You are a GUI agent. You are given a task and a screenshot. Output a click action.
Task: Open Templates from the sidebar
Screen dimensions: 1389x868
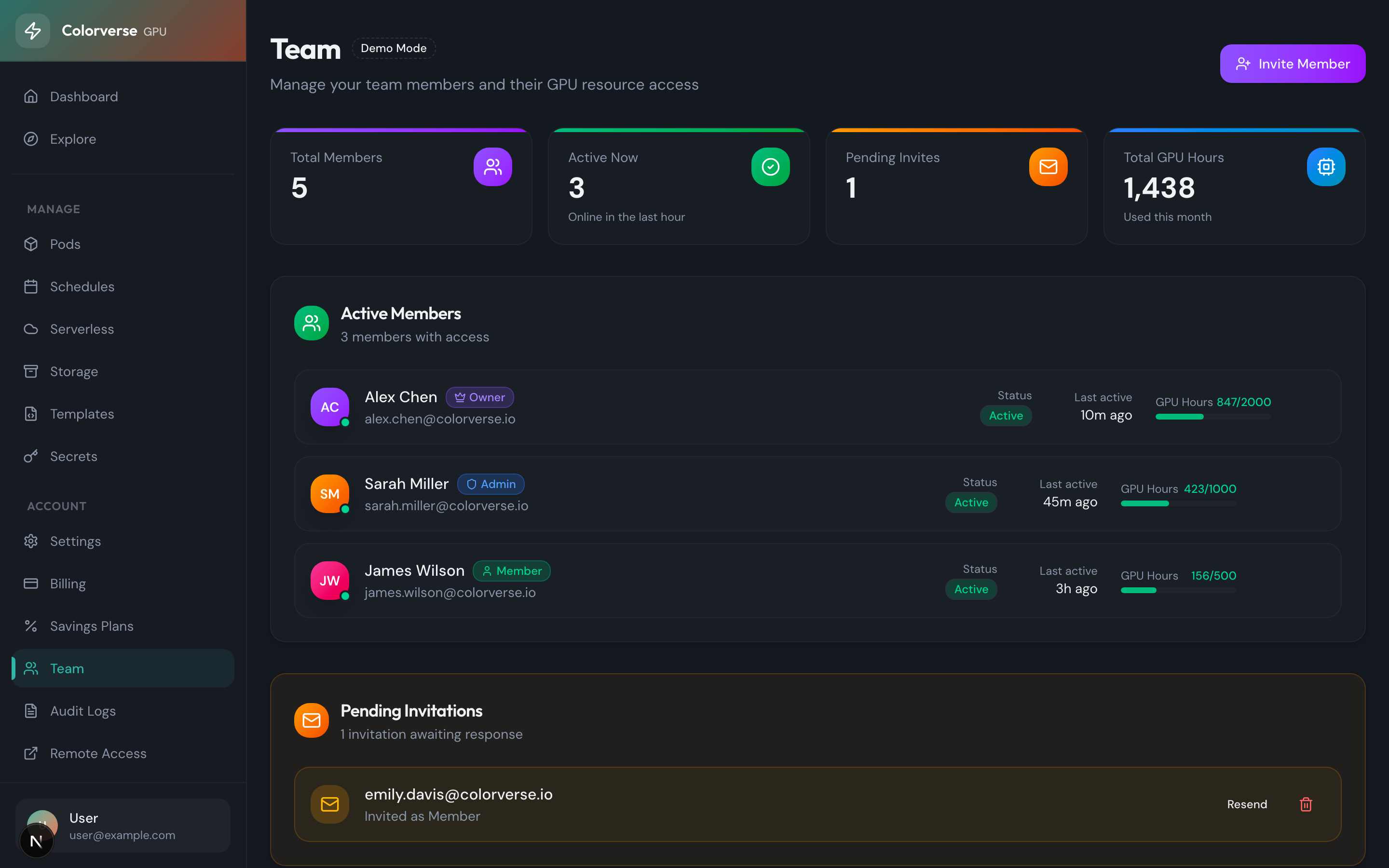click(x=82, y=413)
